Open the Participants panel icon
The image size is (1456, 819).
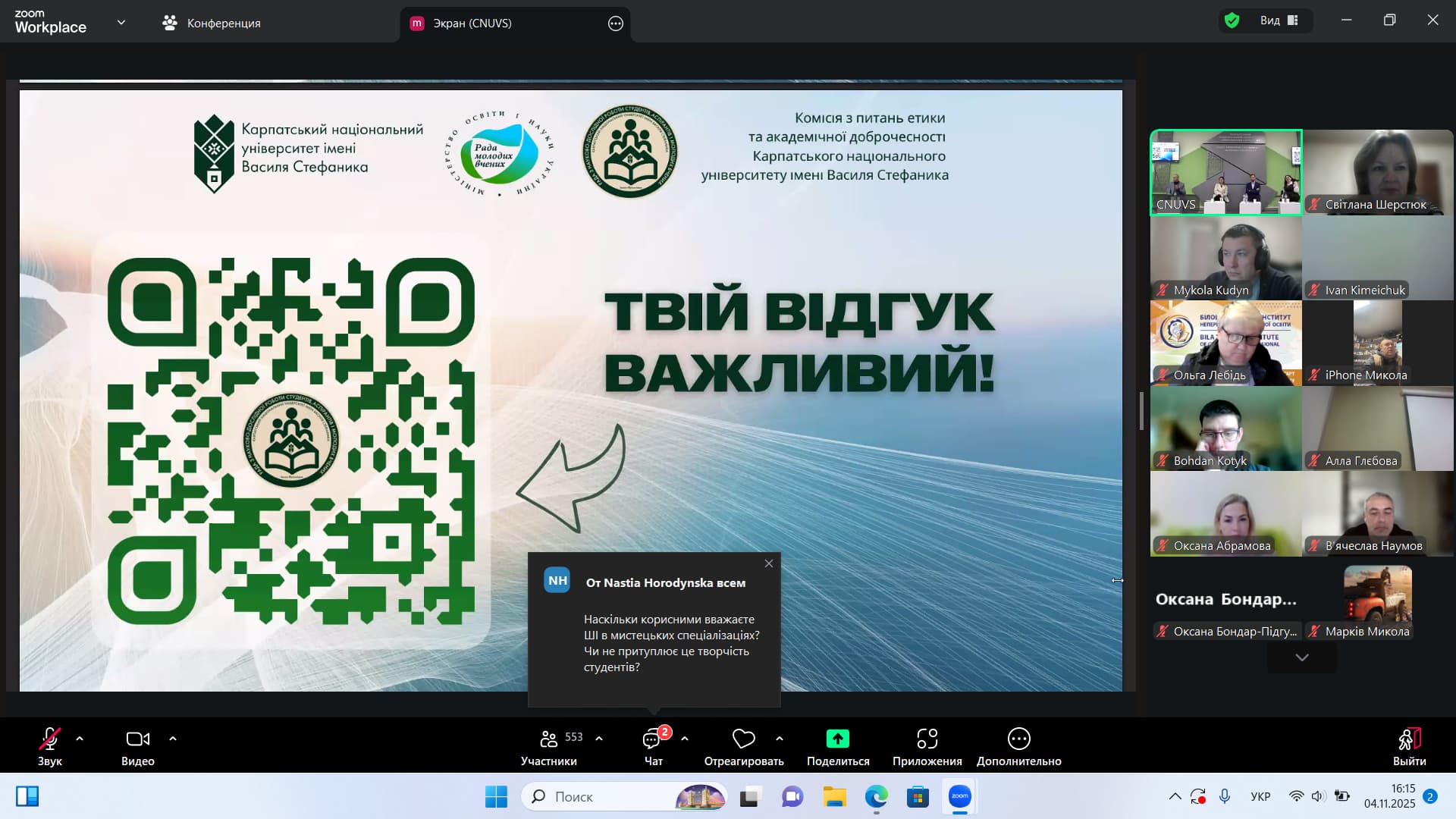click(x=548, y=739)
